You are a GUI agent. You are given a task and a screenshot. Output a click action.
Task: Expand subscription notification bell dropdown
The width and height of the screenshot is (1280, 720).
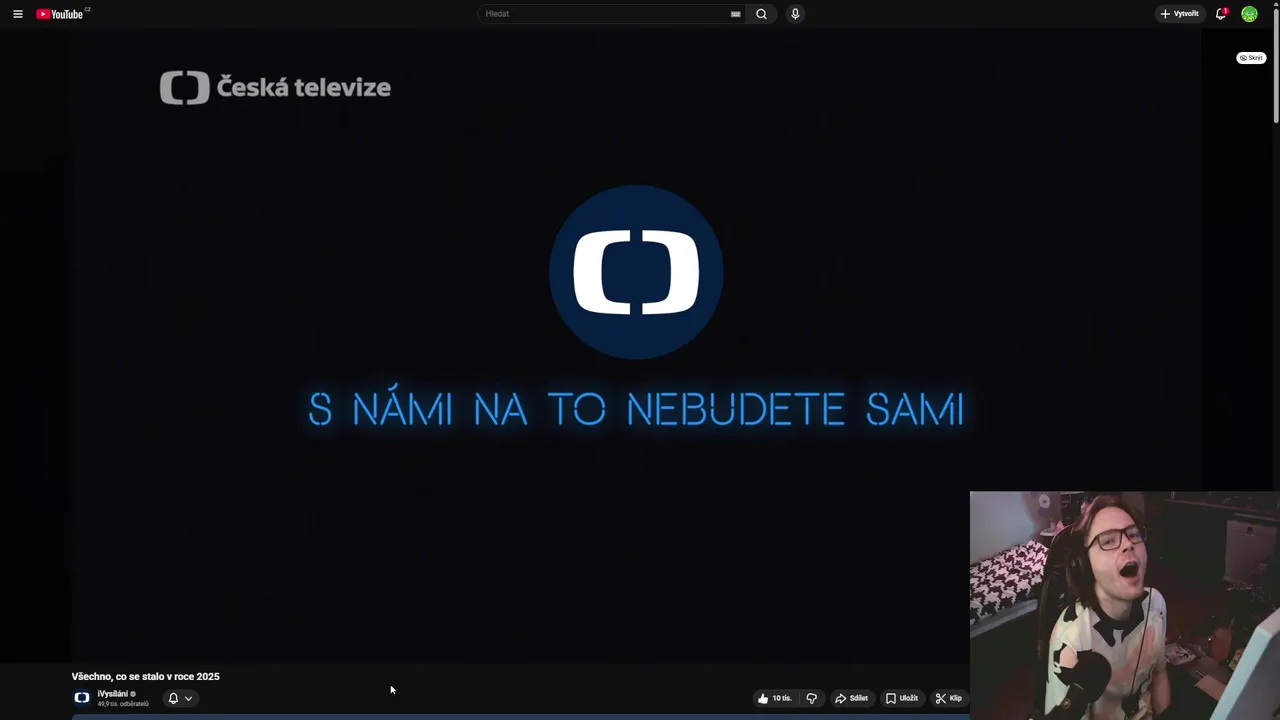pos(180,698)
